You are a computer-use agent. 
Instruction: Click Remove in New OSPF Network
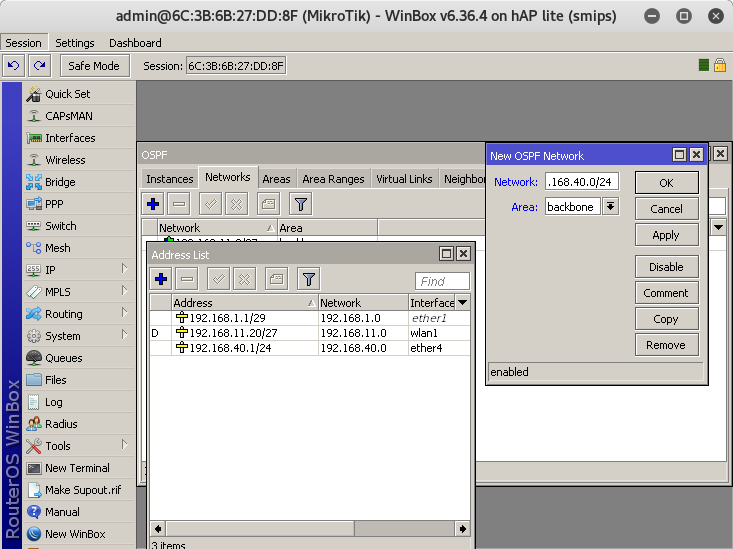[x=667, y=345]
